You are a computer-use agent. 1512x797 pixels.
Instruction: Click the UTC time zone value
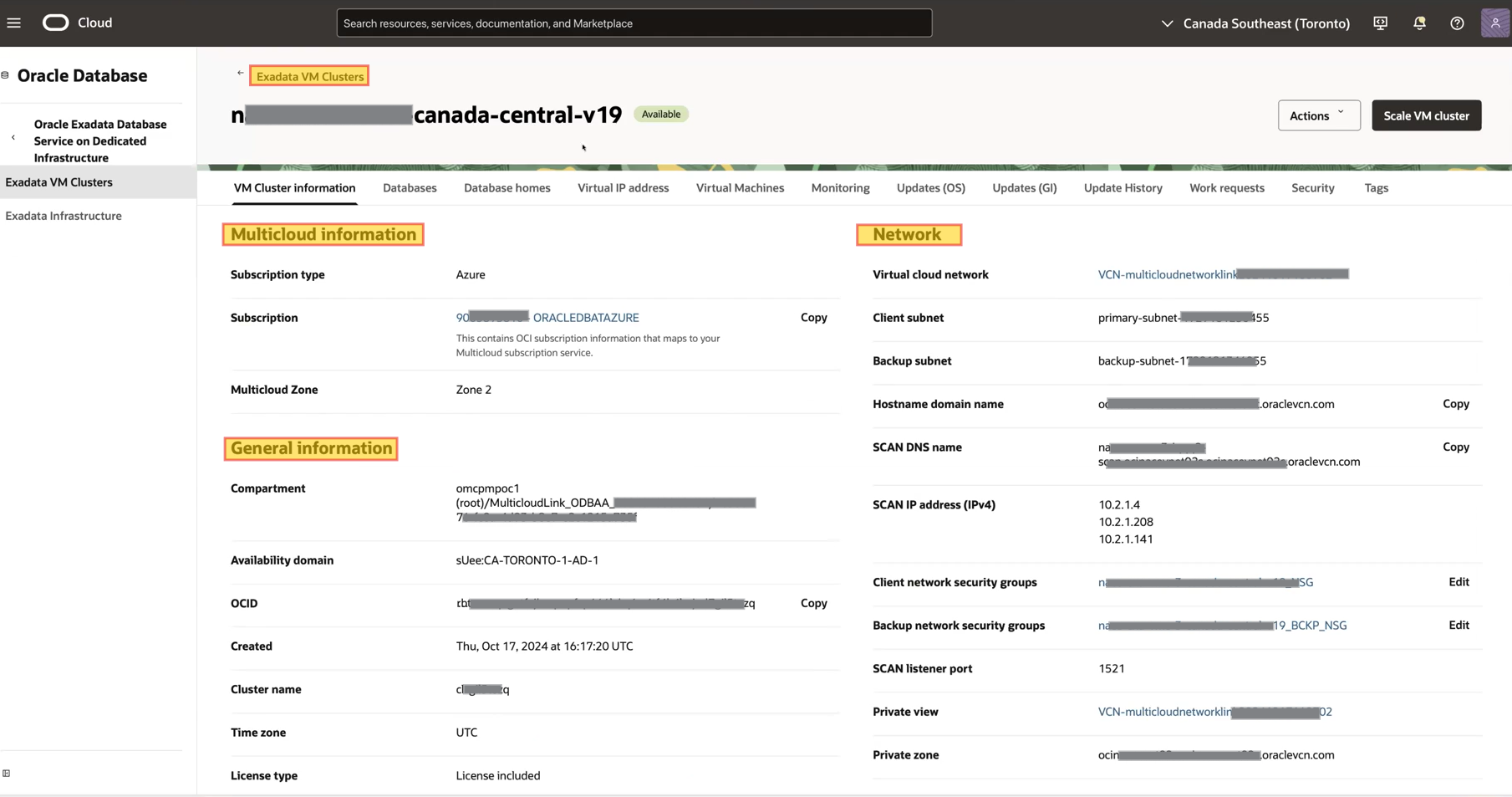point(466,733)
